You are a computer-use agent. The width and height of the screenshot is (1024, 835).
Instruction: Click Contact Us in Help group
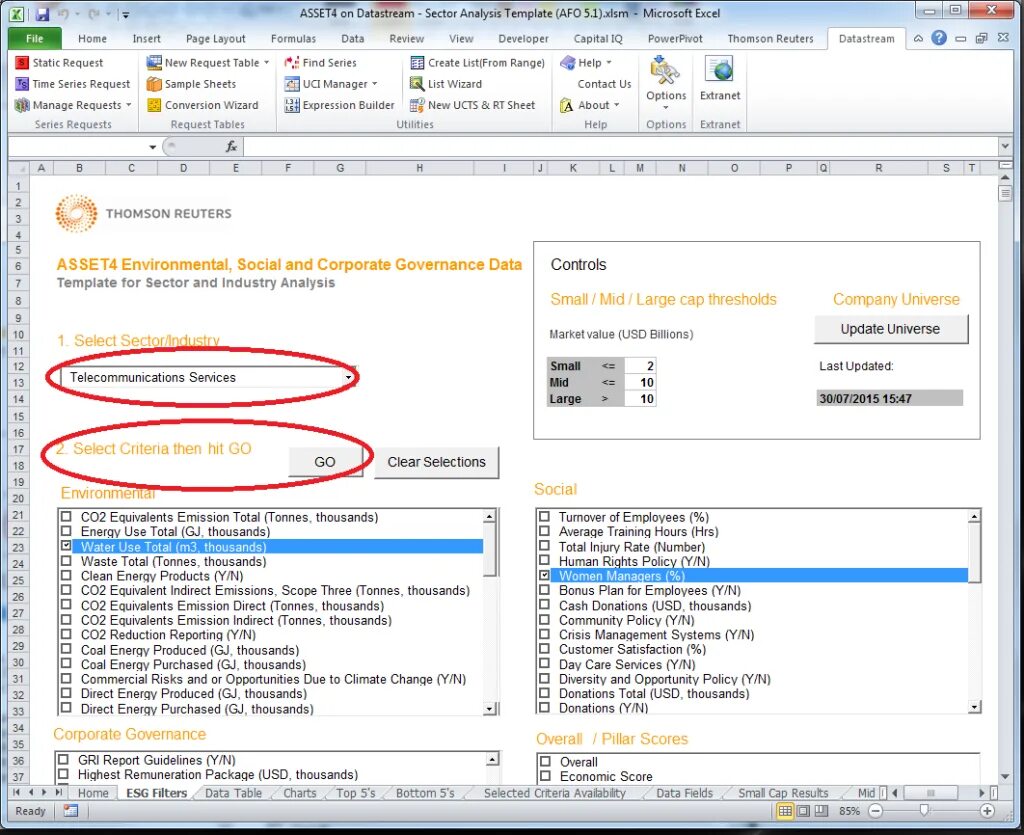604,84
